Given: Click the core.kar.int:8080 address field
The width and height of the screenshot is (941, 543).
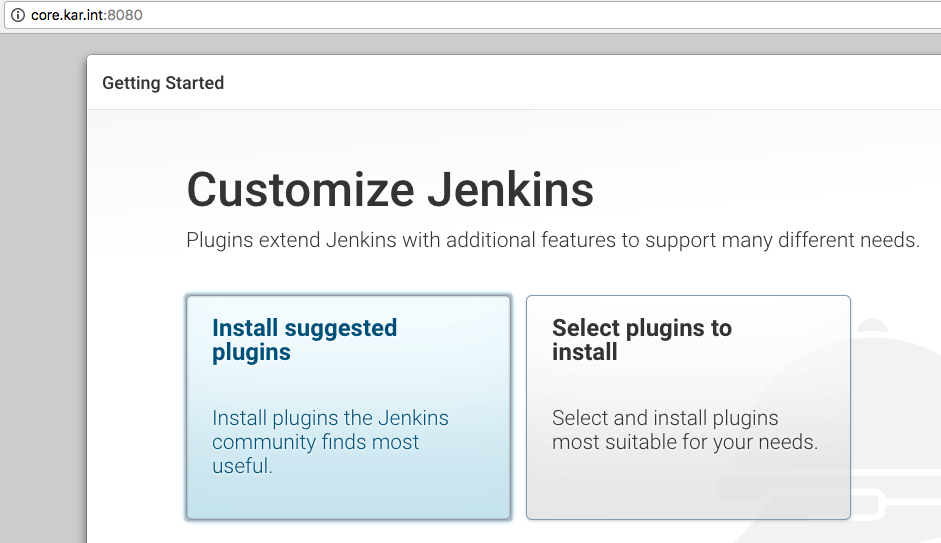Looking at the screenshot, I should click(x=473, y=15).
